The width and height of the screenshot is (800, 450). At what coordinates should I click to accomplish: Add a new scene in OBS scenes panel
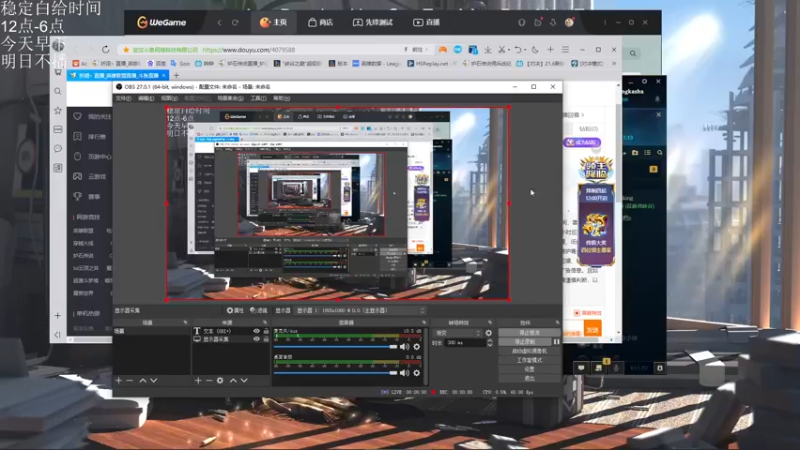click(x=119, y=381)
